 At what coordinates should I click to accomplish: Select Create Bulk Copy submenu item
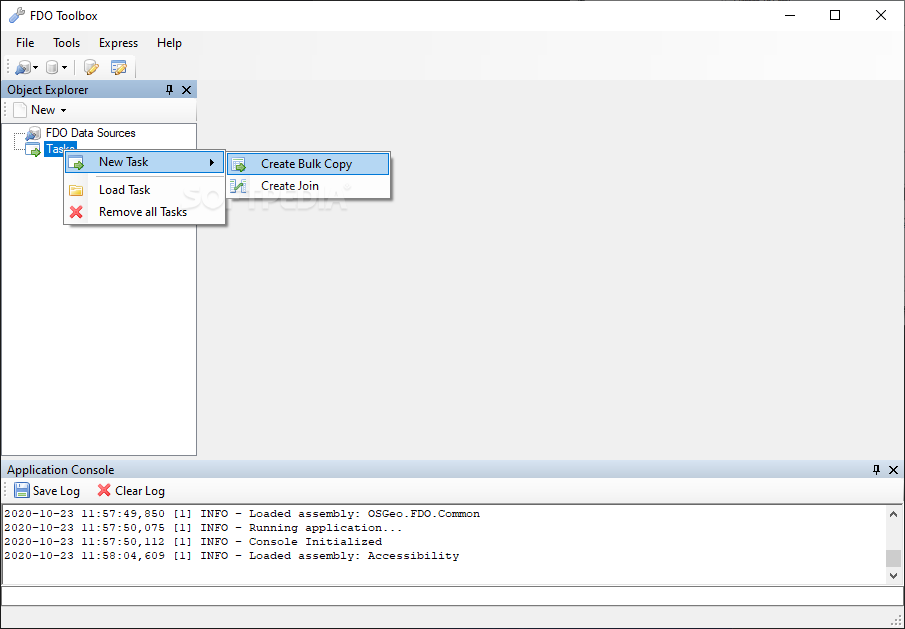308,164
